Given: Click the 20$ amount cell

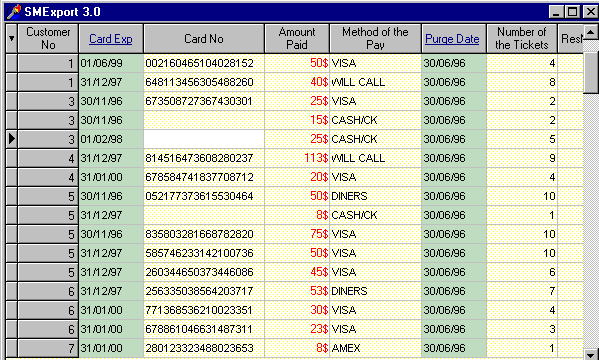Looking at the screenshot, I should click(297, 177).
